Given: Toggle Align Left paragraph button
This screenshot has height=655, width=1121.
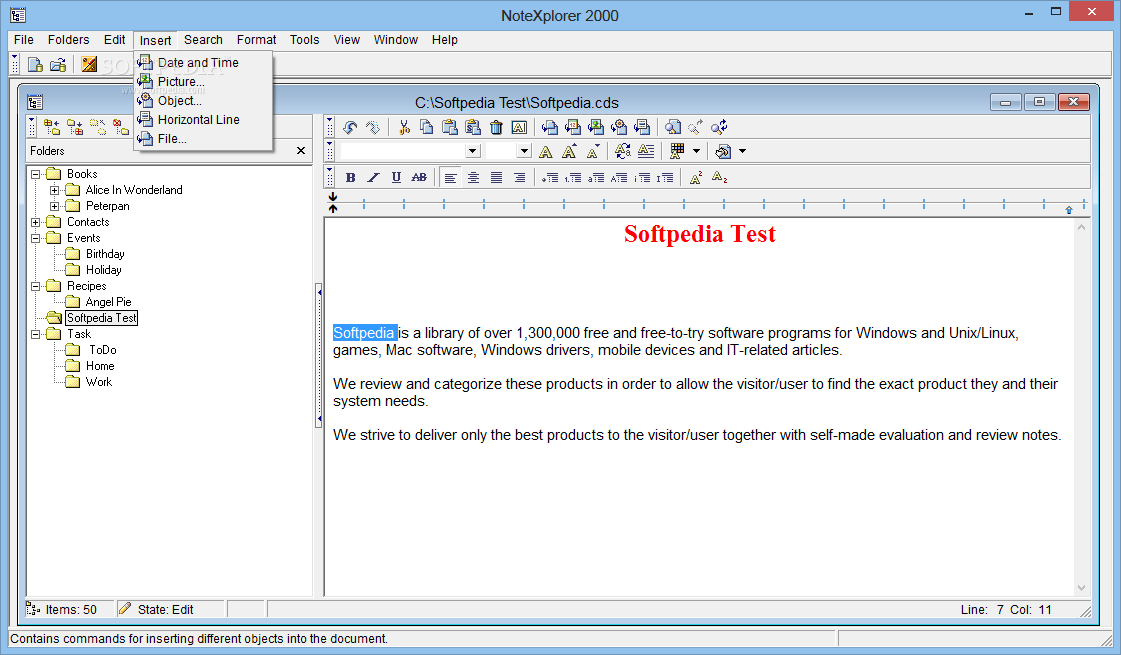Looking at the screenshot, I should pos(450,177).
